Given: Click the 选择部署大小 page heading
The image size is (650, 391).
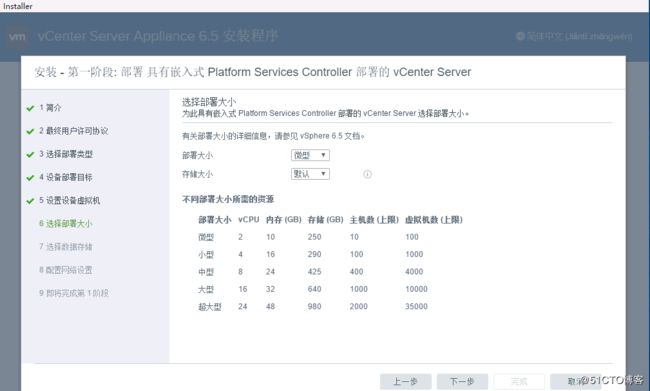Looking at the screenshot, I should point(209,102).
